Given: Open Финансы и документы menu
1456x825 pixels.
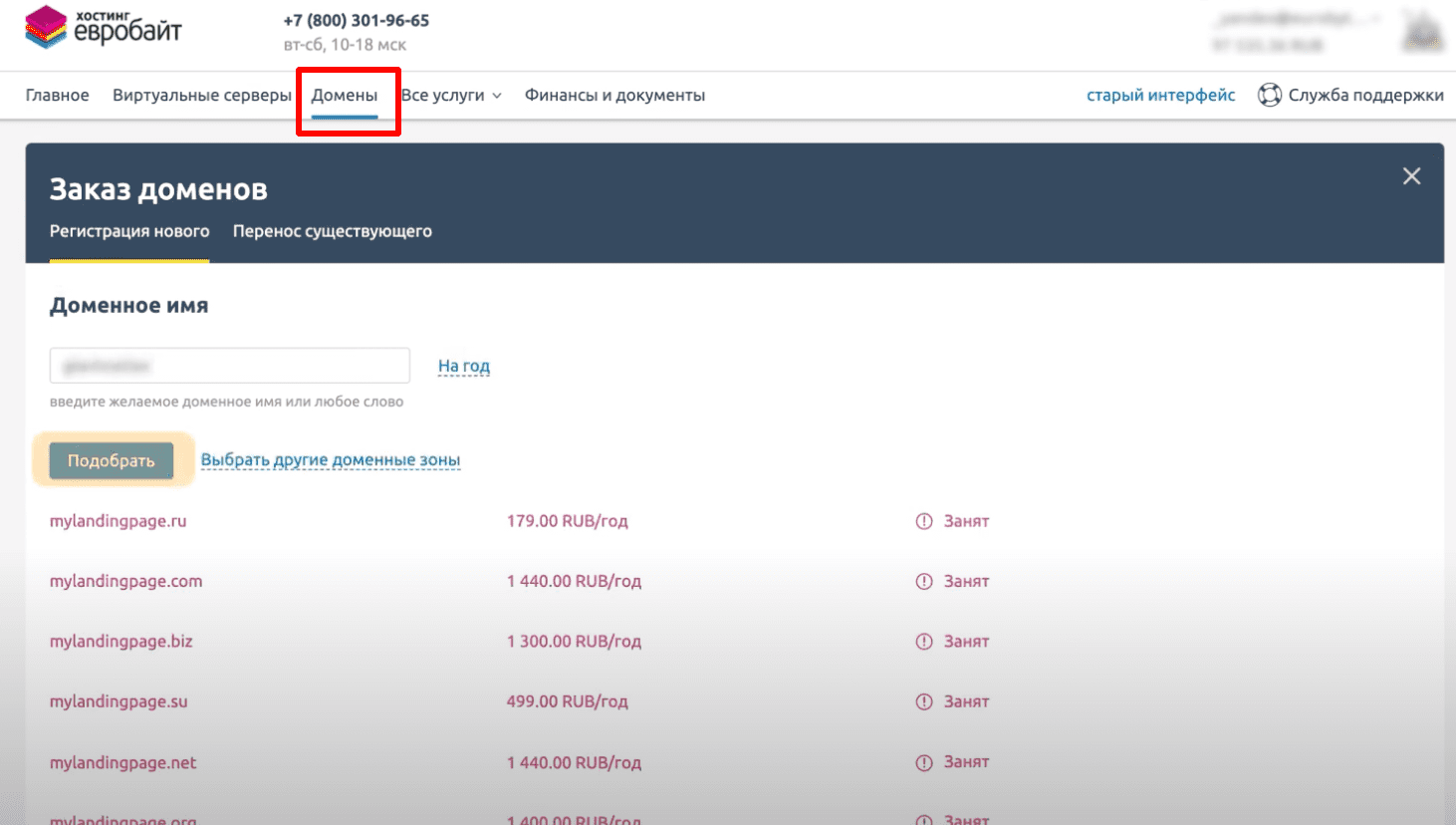Looking at the screenshot, I should [614, 96].
